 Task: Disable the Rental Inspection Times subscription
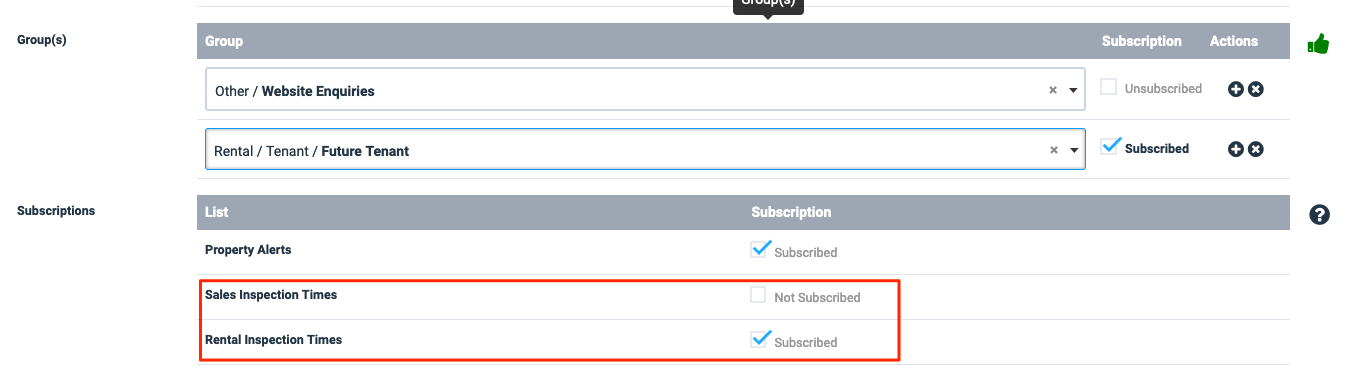click(759, 339)
